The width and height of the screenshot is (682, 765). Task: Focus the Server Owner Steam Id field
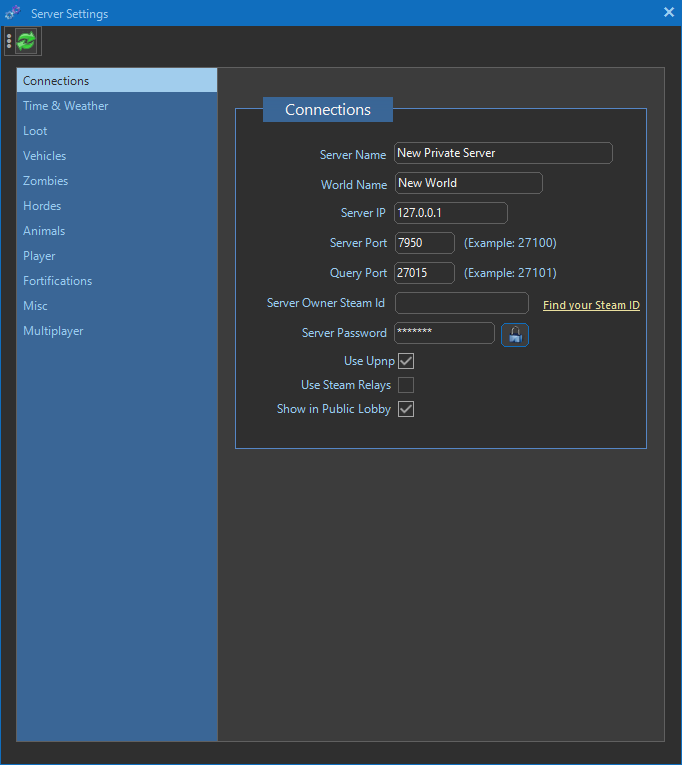click(461, 303)
